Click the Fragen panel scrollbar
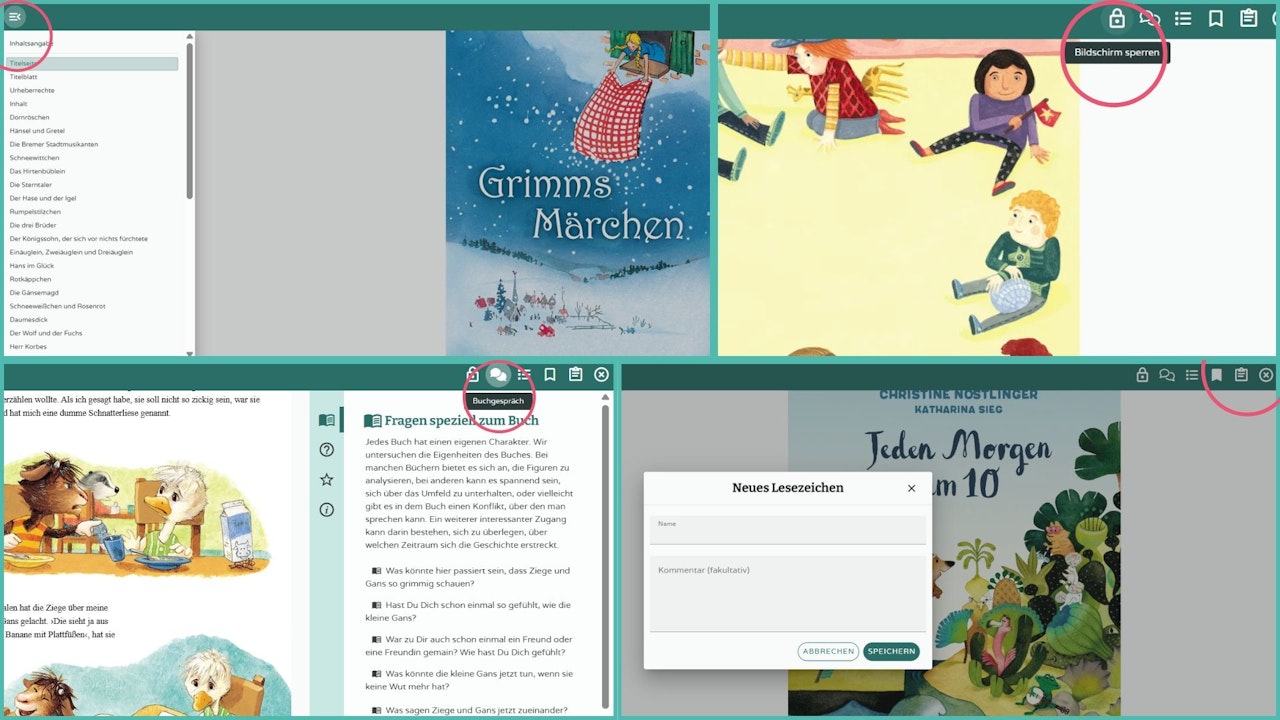1280x720 pixels. [x=604, y=554]
